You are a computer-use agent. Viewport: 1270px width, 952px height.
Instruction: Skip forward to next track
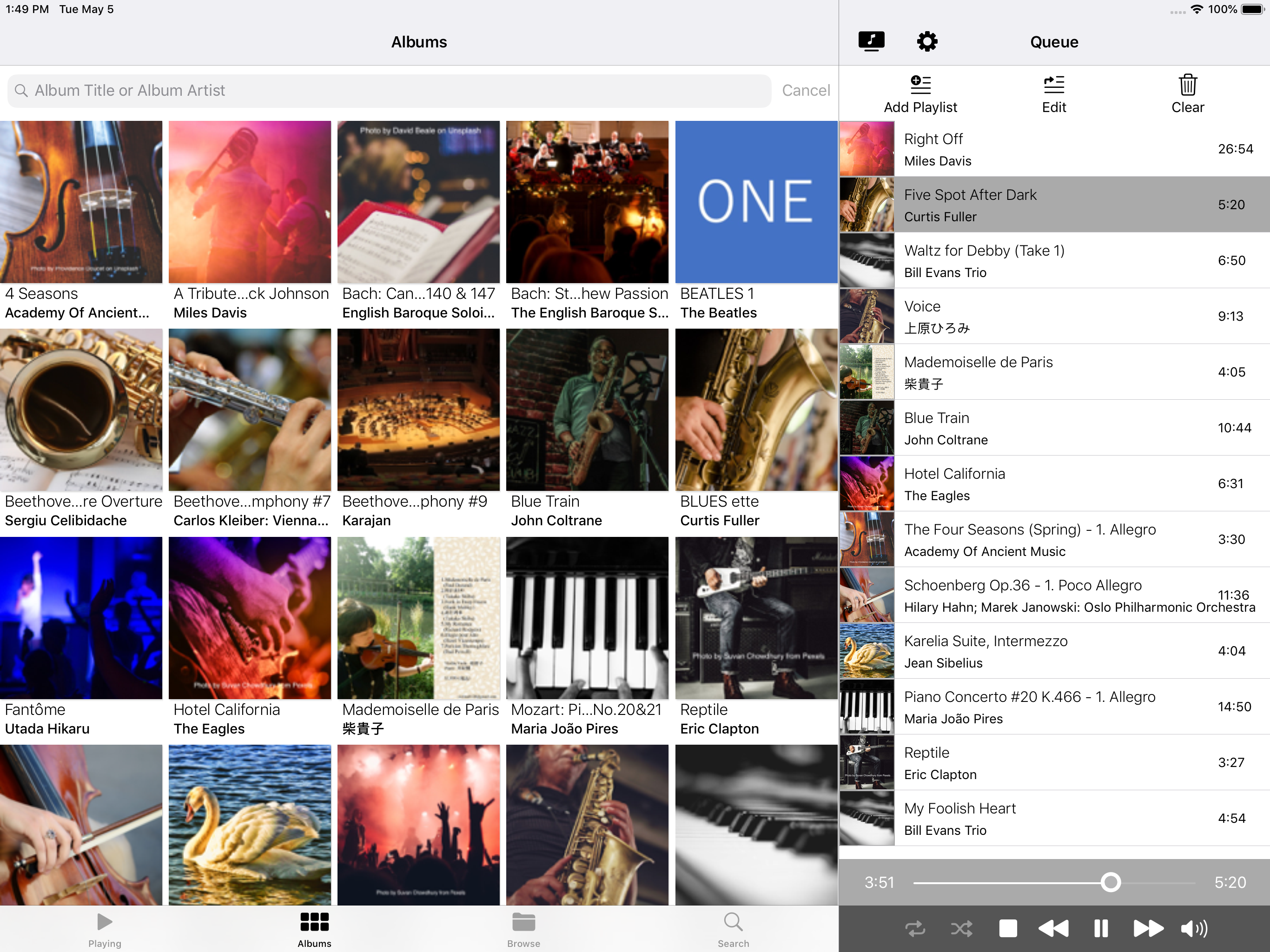tap(1148, 928)
